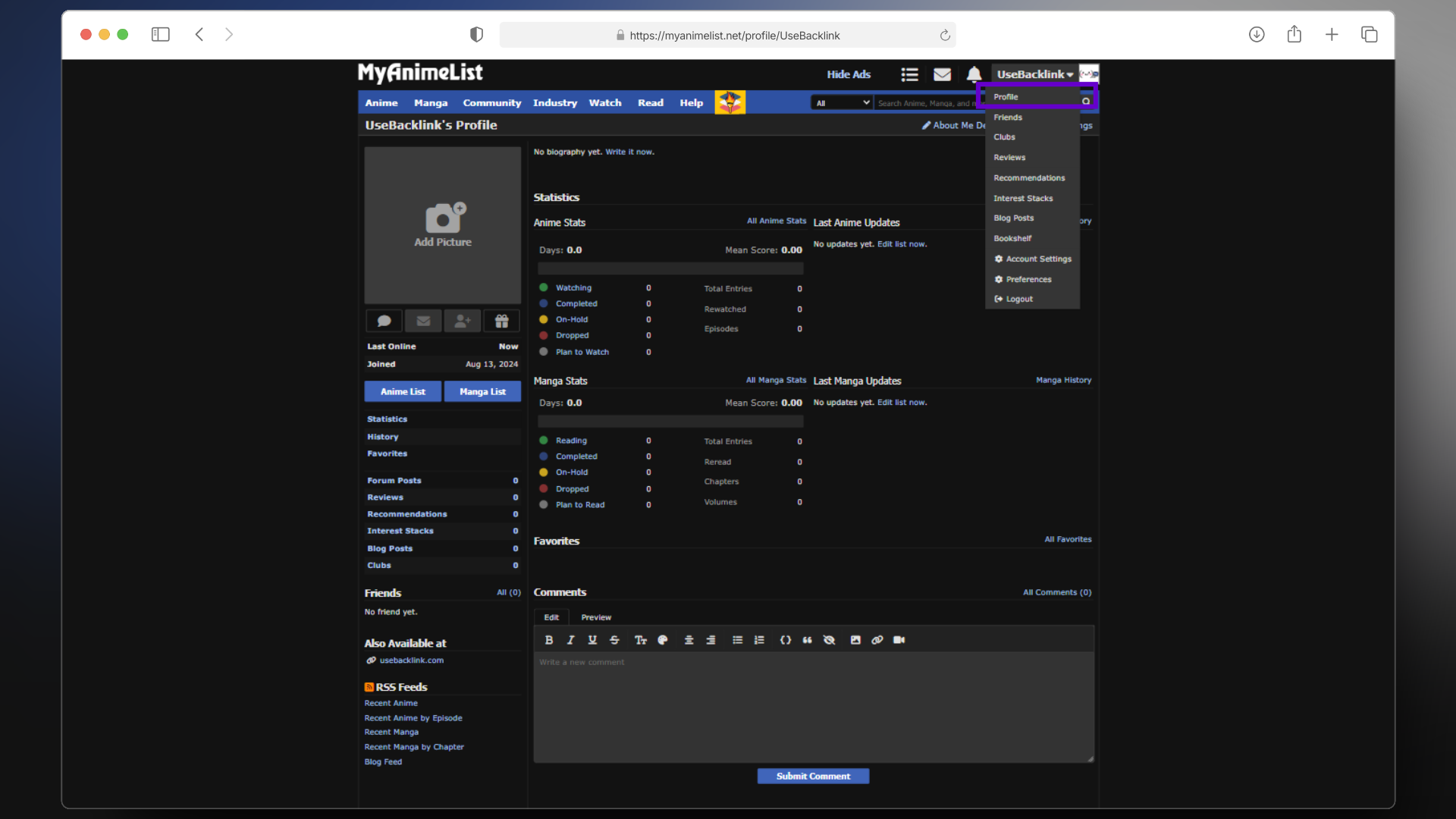This screenshot has height=819, width=1456.
Task: Open the All search category selector
Action: pos(841,102)
